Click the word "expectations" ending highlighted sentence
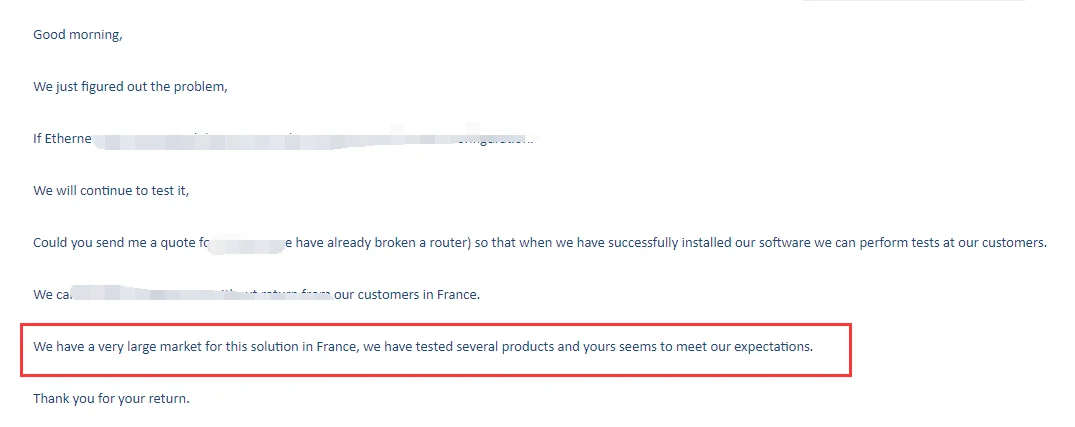The image size is (1075, 427). tap(773, 347)
